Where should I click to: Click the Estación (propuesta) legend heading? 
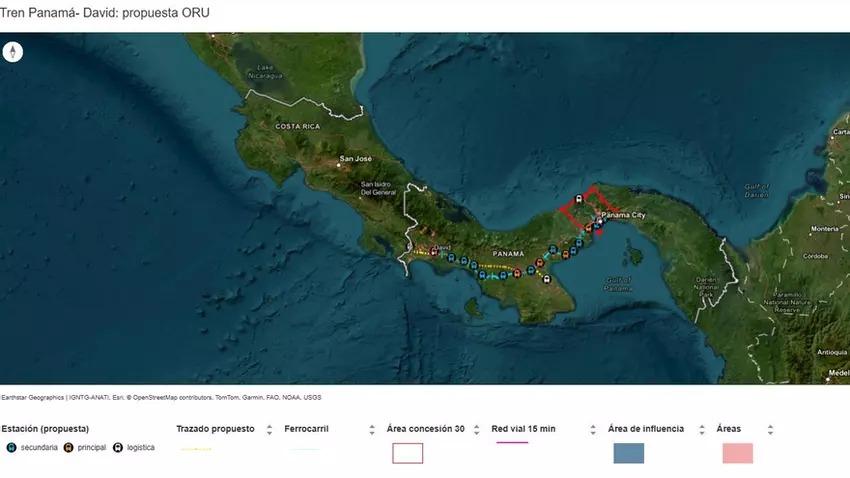tap(45, 429)
